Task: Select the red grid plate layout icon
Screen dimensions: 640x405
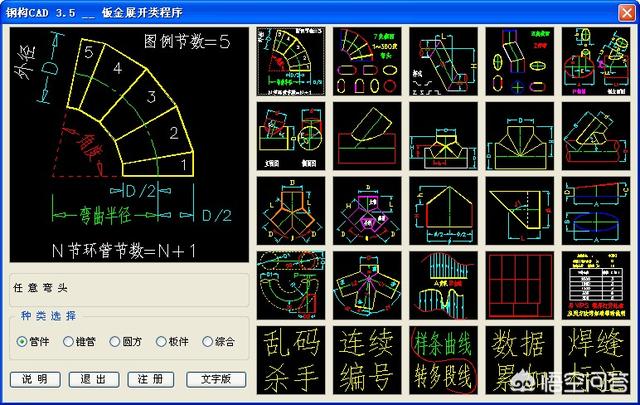Action: (520, 285)
